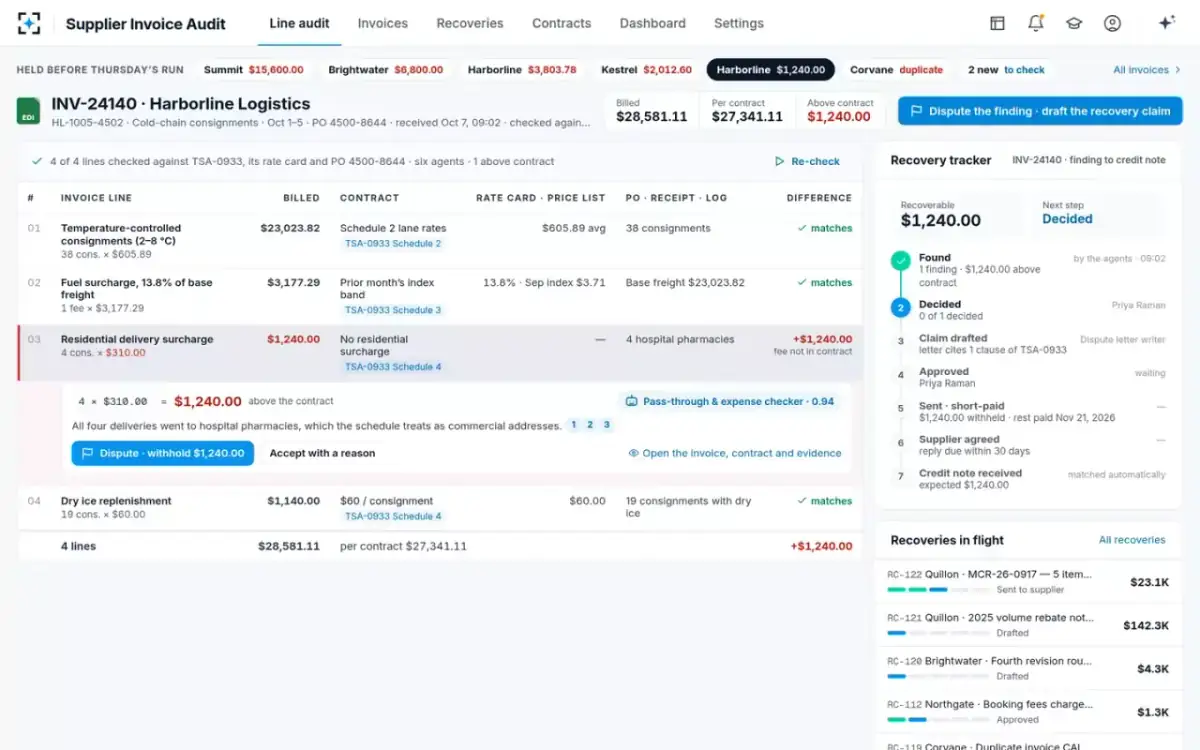
Task: Click the chevron next to All invoices
Action: tap(1178, 70)
